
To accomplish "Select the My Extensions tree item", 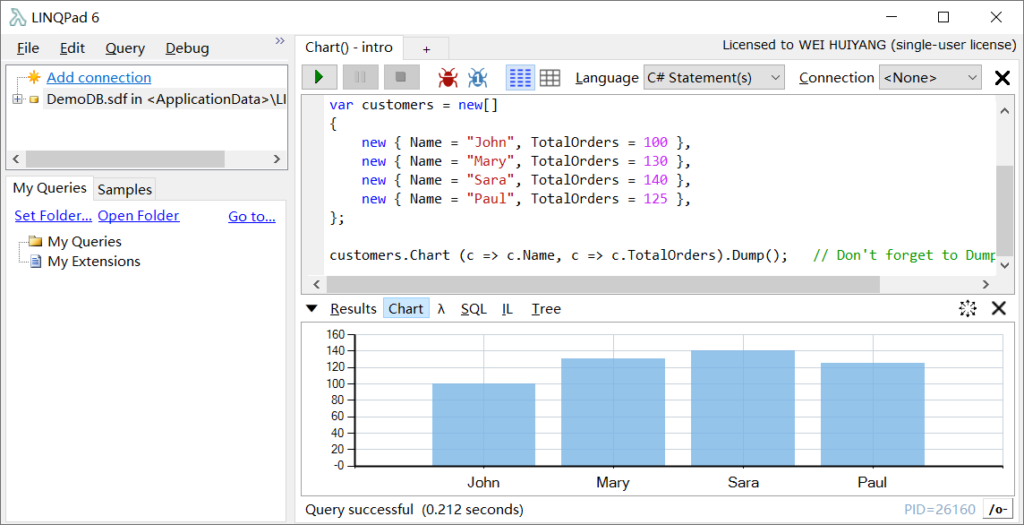I will [x=94, y=261].
